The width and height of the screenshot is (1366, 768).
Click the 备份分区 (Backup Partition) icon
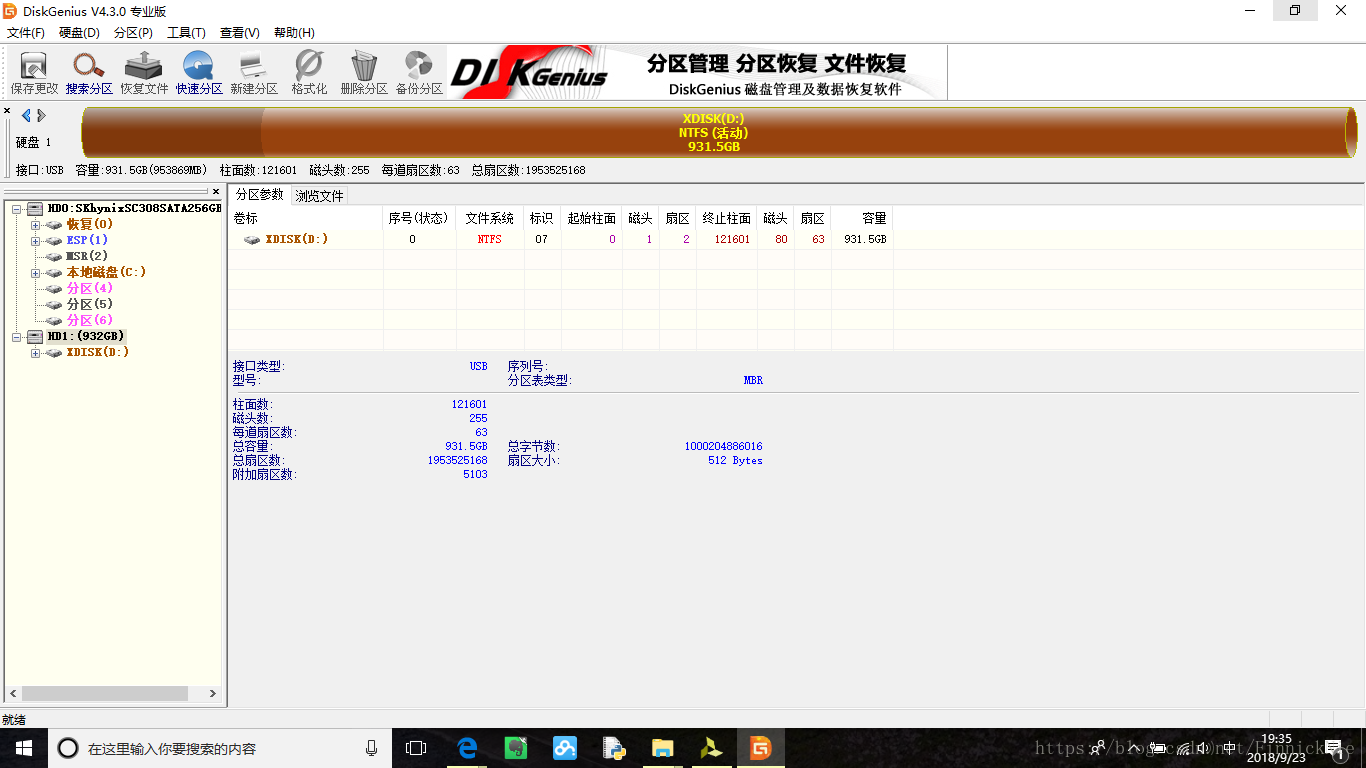point(419,72)
